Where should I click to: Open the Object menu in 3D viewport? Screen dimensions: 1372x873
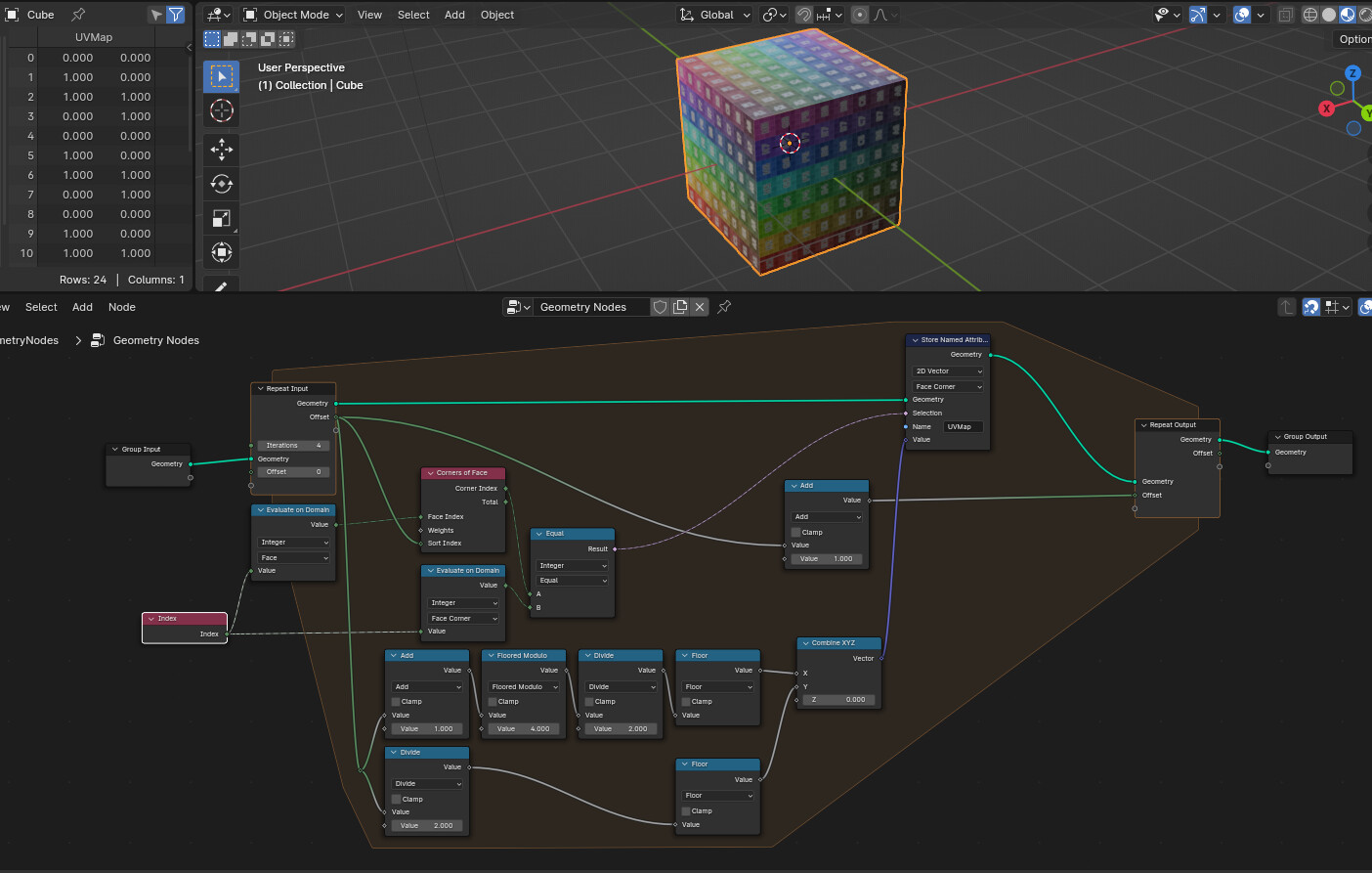coord(497,15)
